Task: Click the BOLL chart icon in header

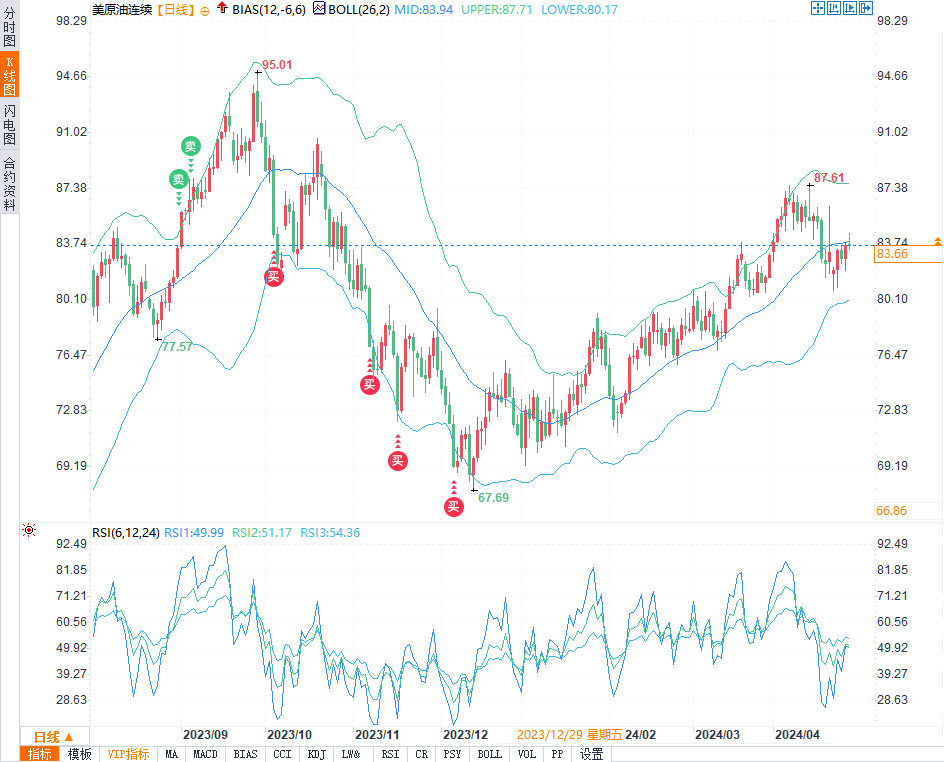Action: (319, 8)
